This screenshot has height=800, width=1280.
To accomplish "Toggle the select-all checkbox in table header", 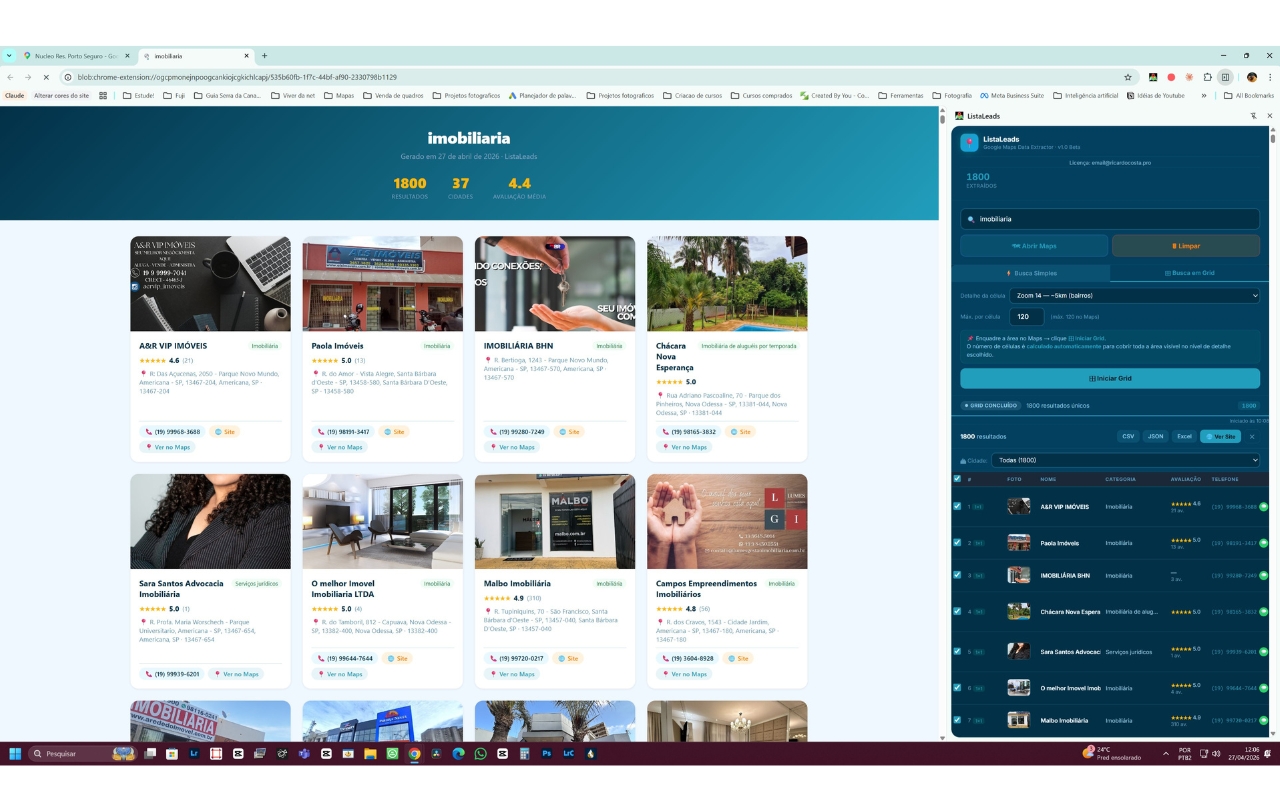I will tap(957, 479).
